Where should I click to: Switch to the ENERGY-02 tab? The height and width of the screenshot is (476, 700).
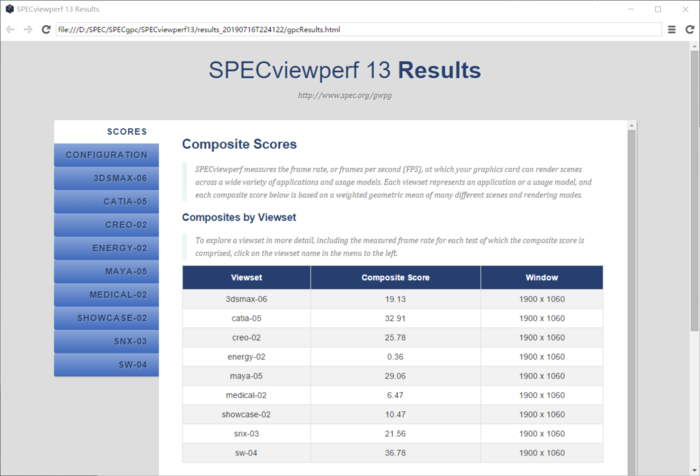coord(106,248)
